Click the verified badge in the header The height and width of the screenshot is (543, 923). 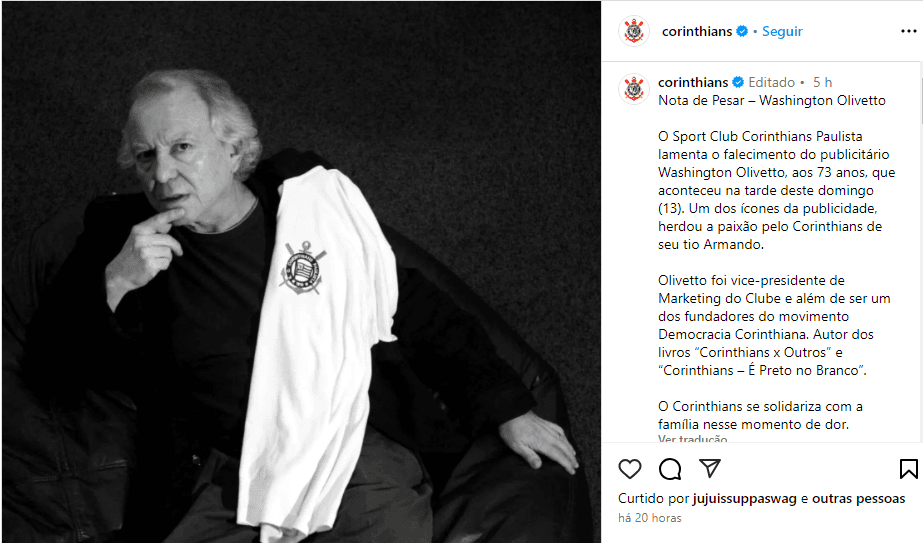coord(742,31)
